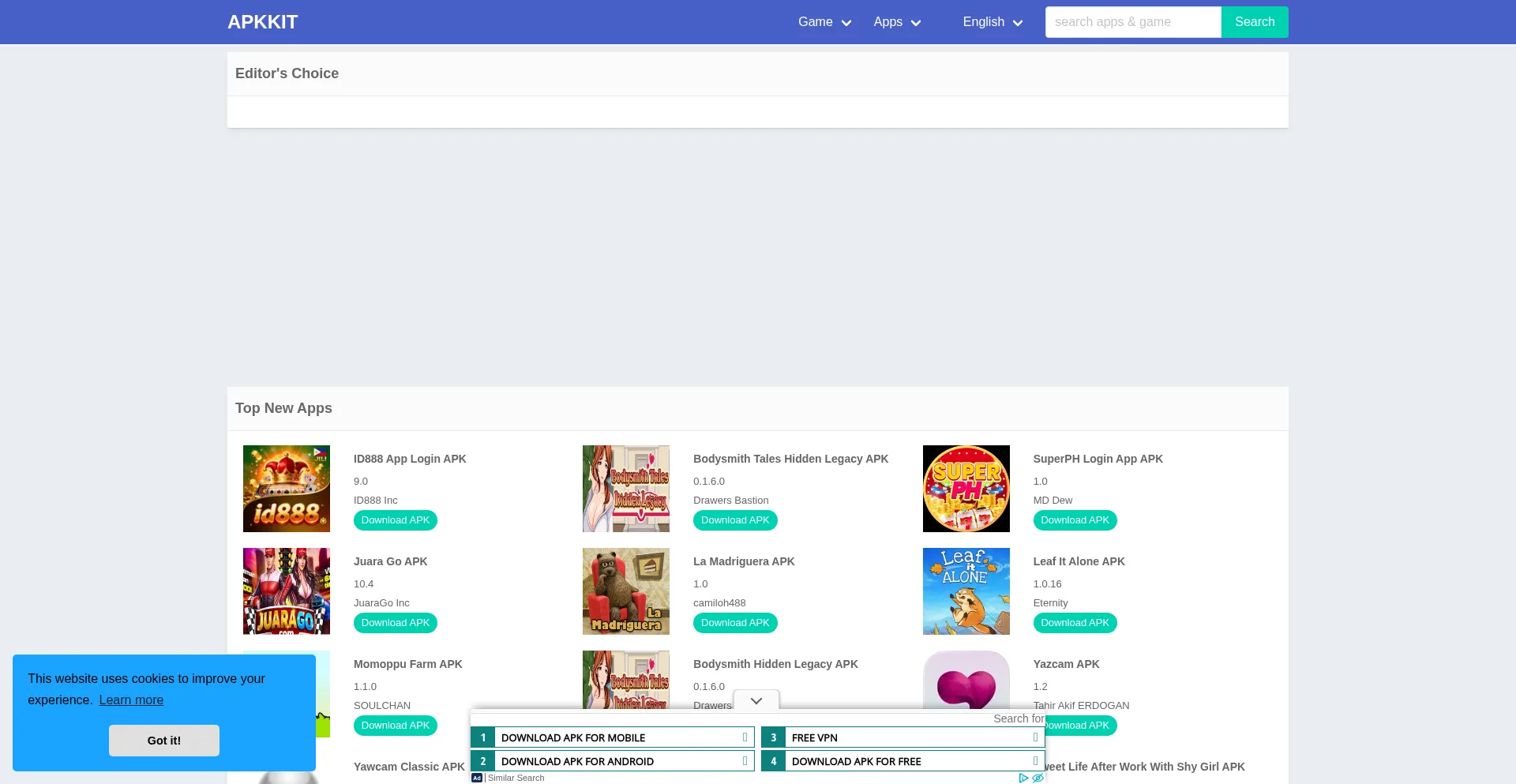The height and width of the screenshot is (784, 1516).
Task: Expand the Apps menu dropdown
Action: click(x=897, y=22)
